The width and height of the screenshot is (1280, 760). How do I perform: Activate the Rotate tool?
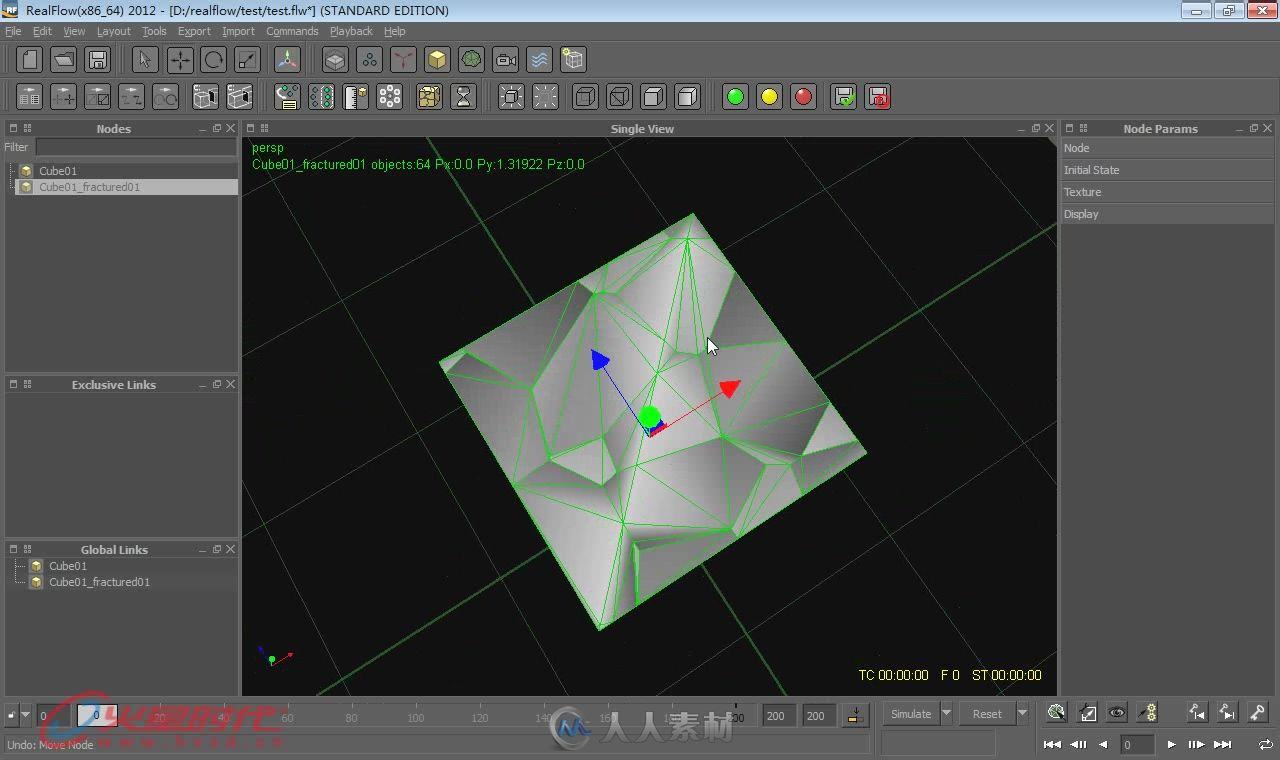pyautogui.click(x=213, y=59)
